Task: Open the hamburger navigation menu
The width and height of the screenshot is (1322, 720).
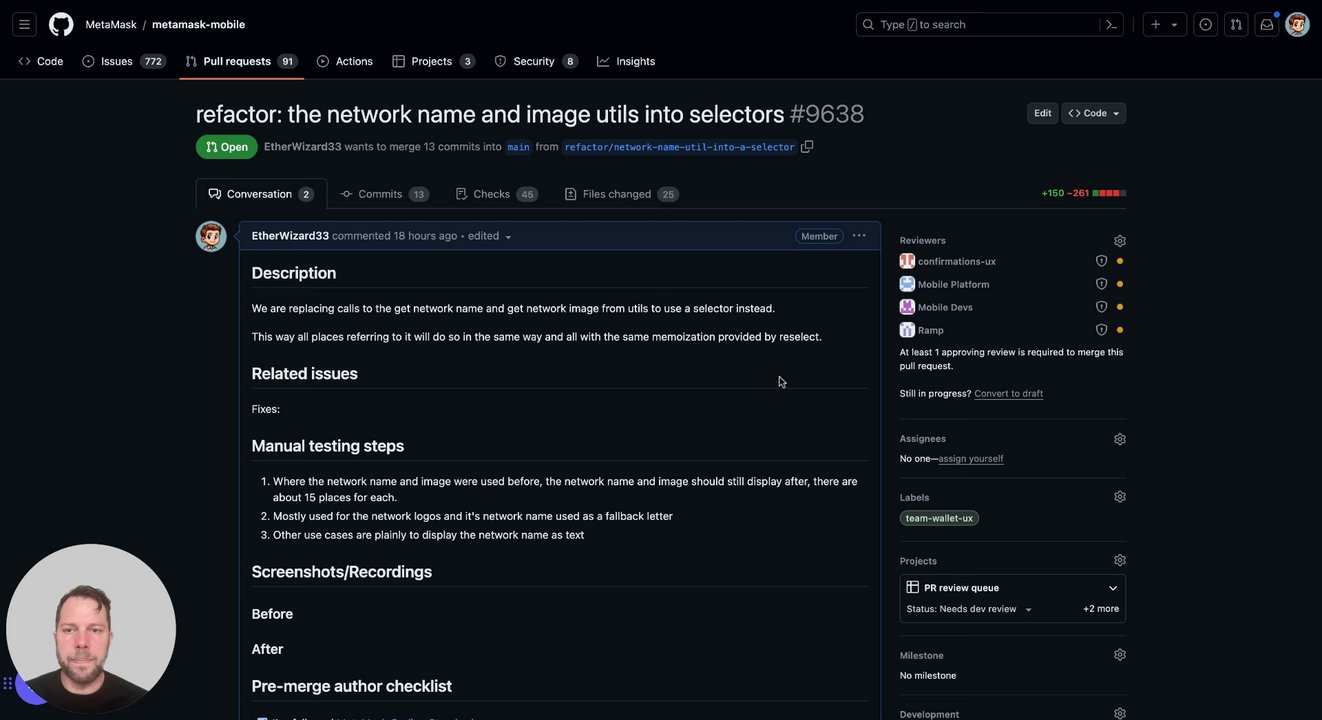Action: [24, 24]
